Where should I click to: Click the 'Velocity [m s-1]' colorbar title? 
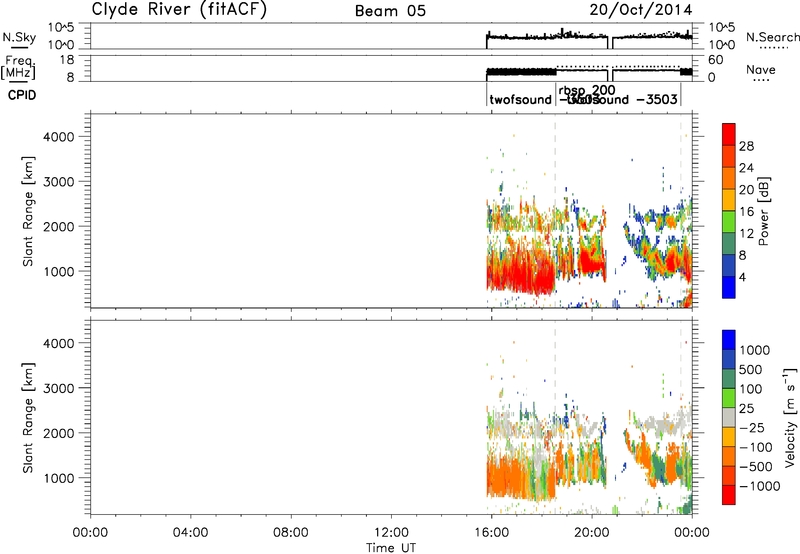(x=790, y=417)
